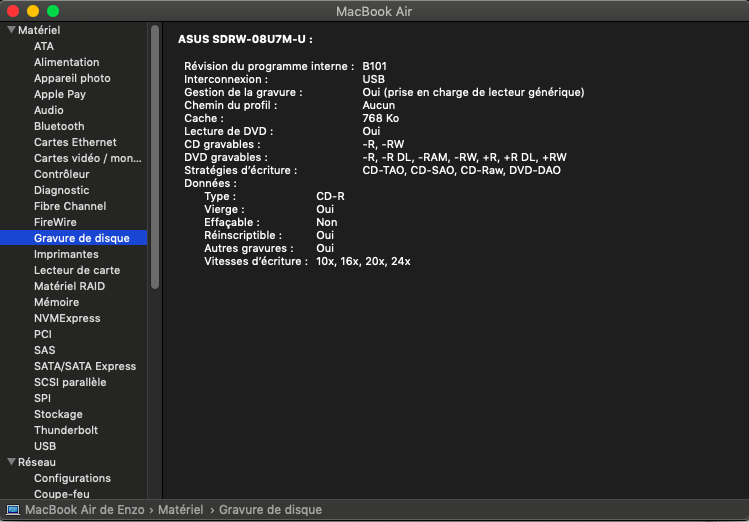The height and width of the screenshot is (522, 749).
Task: Open Configurations under Réseau
Action: pyautogui.click(x=72, y=478)
